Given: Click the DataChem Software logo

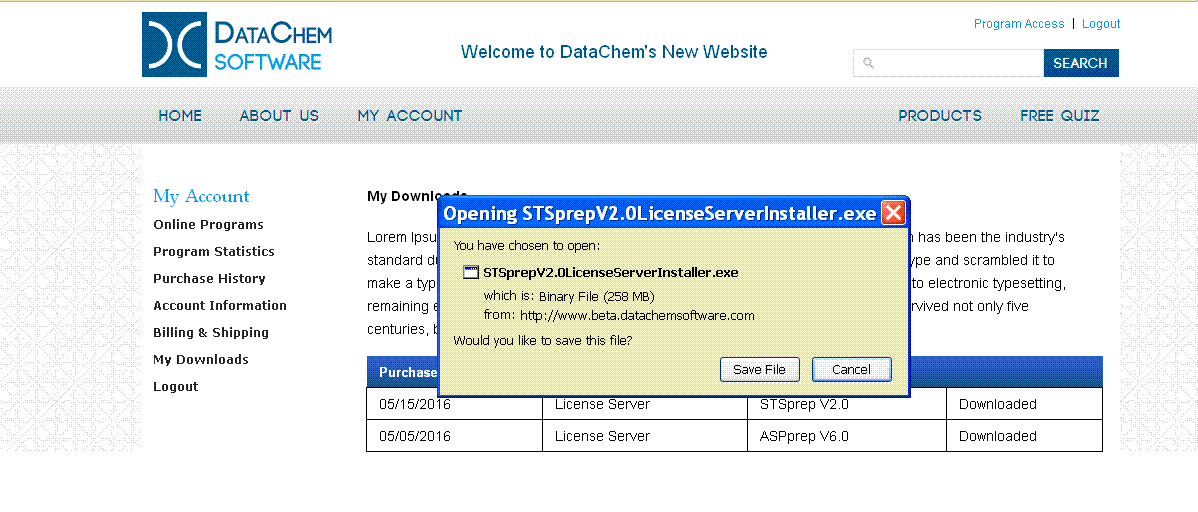Looking at the screenshot, I should [x=237, y=44].
